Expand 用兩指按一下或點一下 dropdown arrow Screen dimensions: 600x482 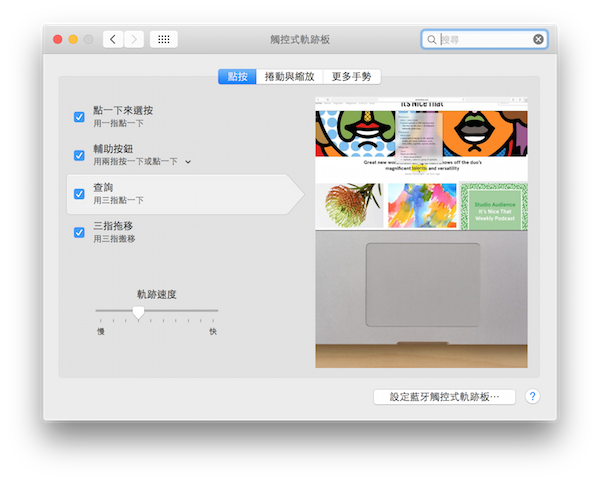pos(188,162)
